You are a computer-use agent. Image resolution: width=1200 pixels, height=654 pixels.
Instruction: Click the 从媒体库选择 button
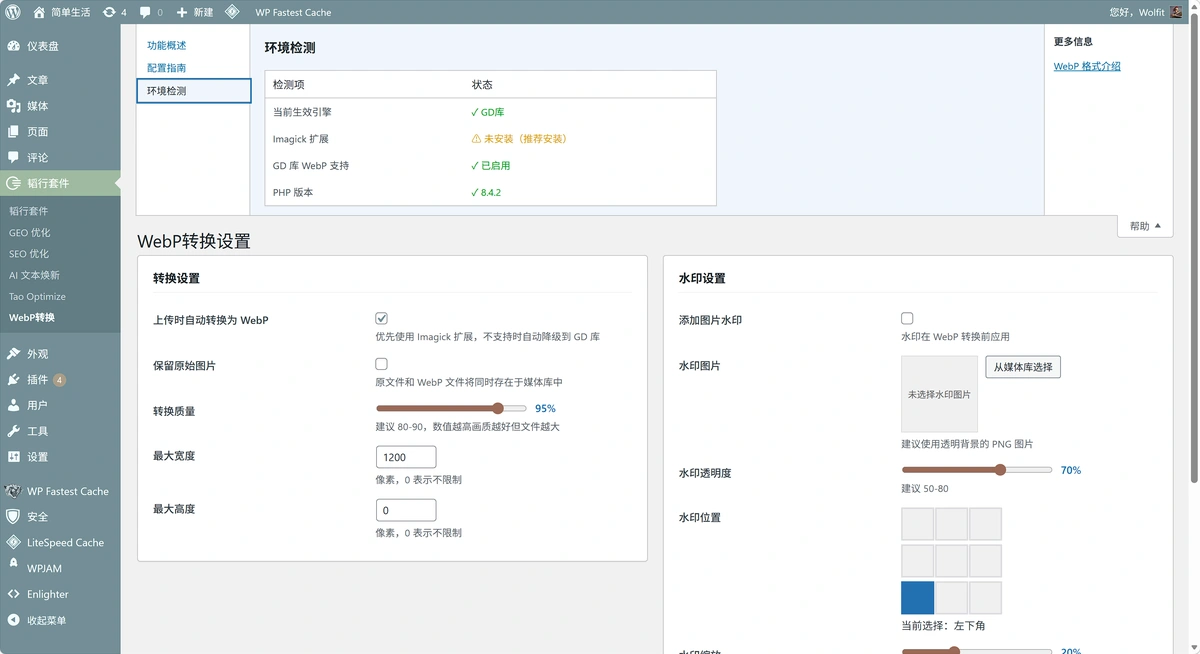[x=1022, y=366]
